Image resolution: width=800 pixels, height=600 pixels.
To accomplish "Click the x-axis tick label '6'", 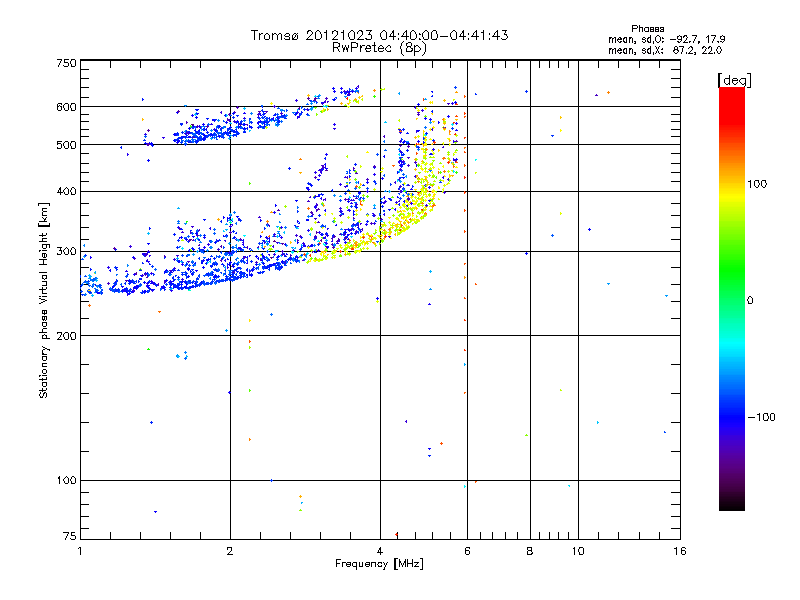I will (x=467, y=551).
